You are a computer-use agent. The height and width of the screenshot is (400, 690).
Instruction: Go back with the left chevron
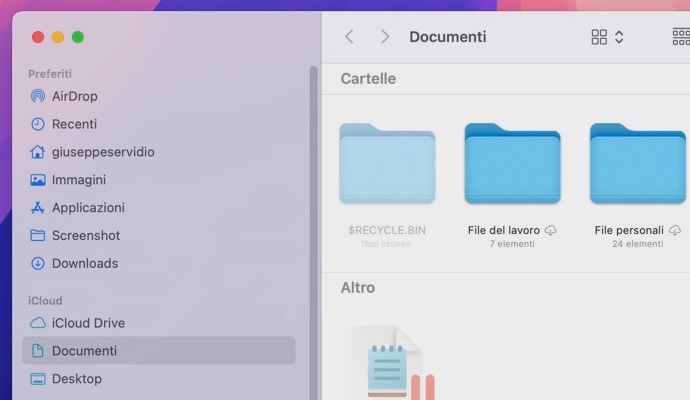coord(349,37)
